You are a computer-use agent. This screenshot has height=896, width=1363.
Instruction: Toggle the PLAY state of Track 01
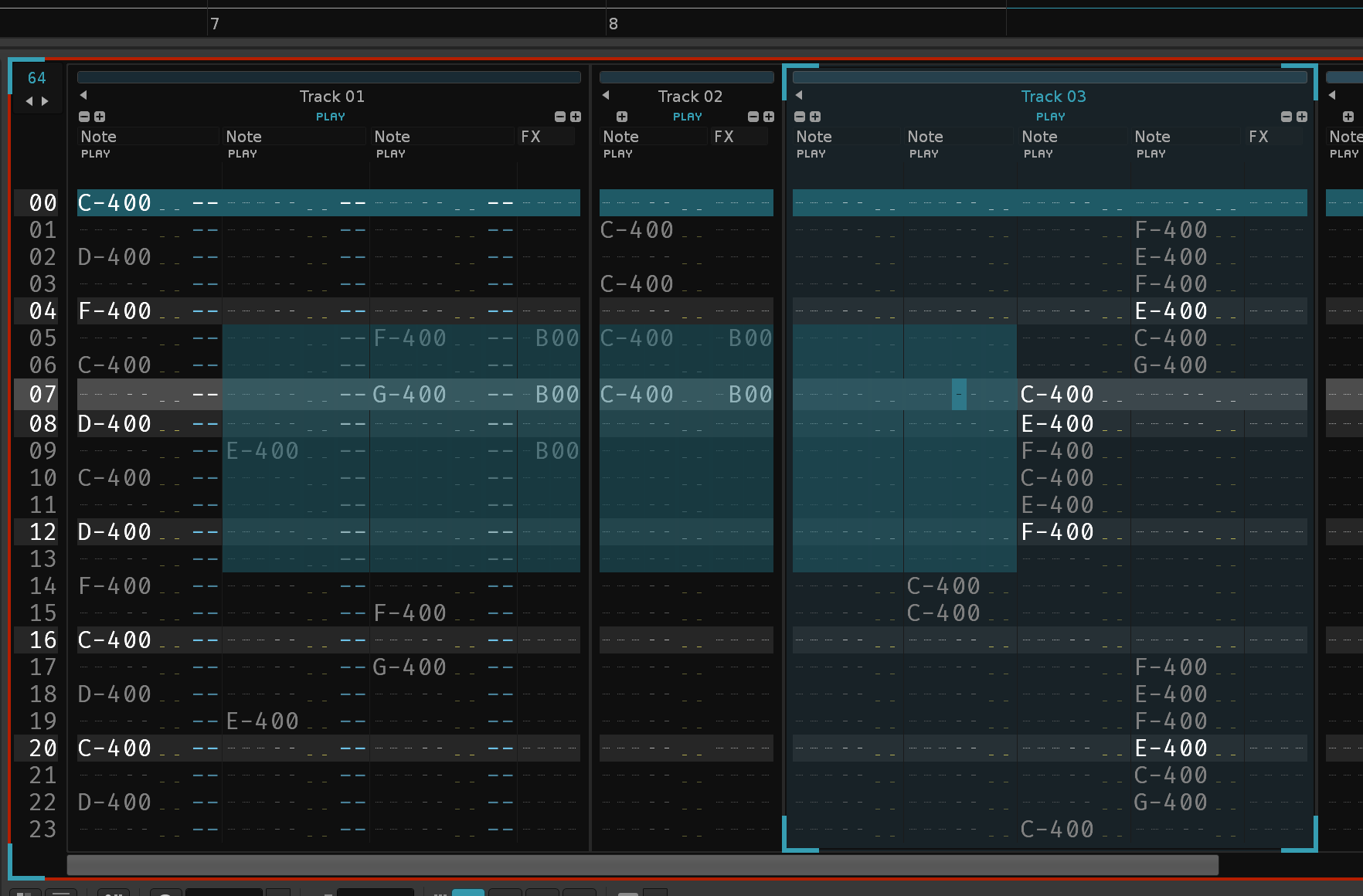pyautogui.click(x=330, y=117)
